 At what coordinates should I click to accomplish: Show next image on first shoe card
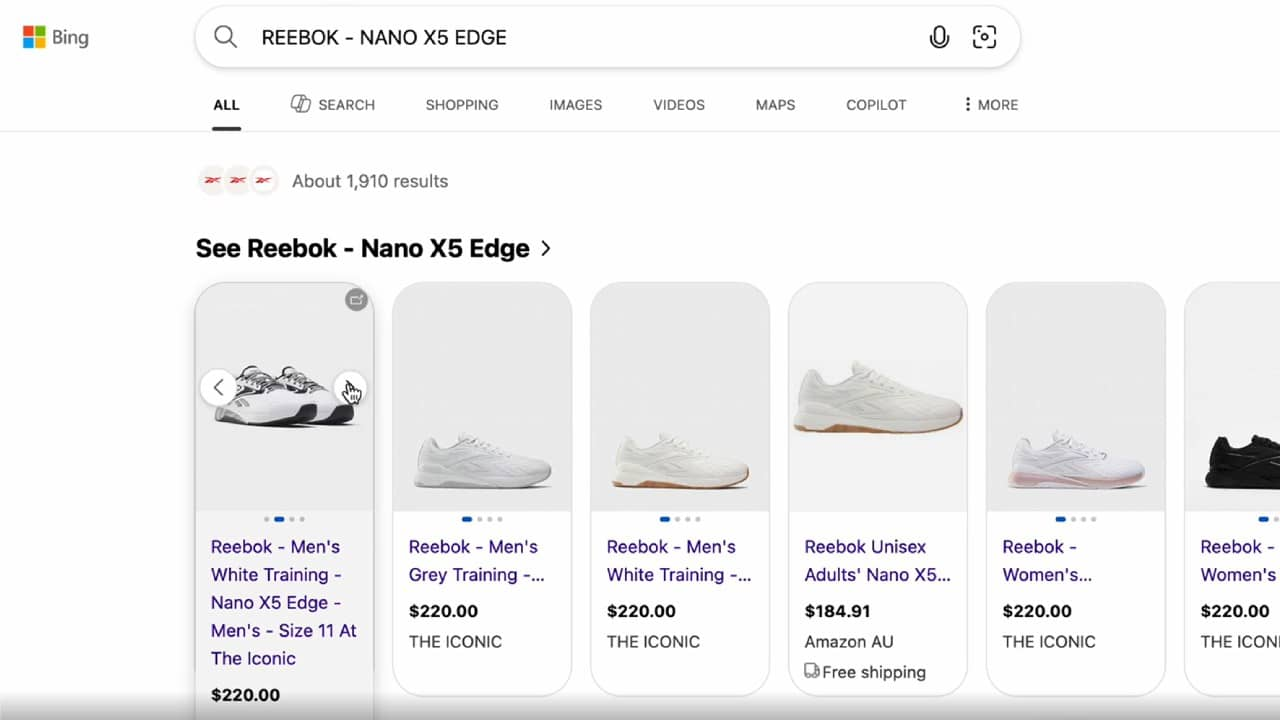click(349, 388)
